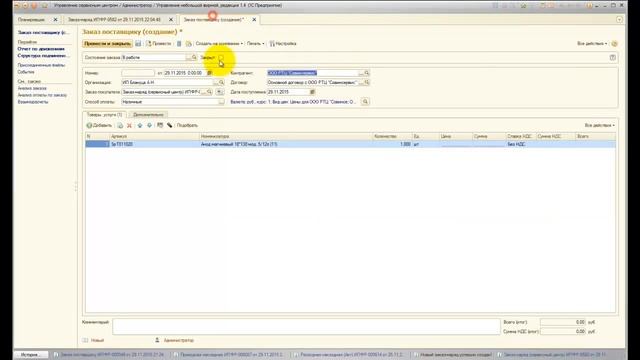Open the magnifier lookup for 'Заказ покупателя'

point(209,92)
